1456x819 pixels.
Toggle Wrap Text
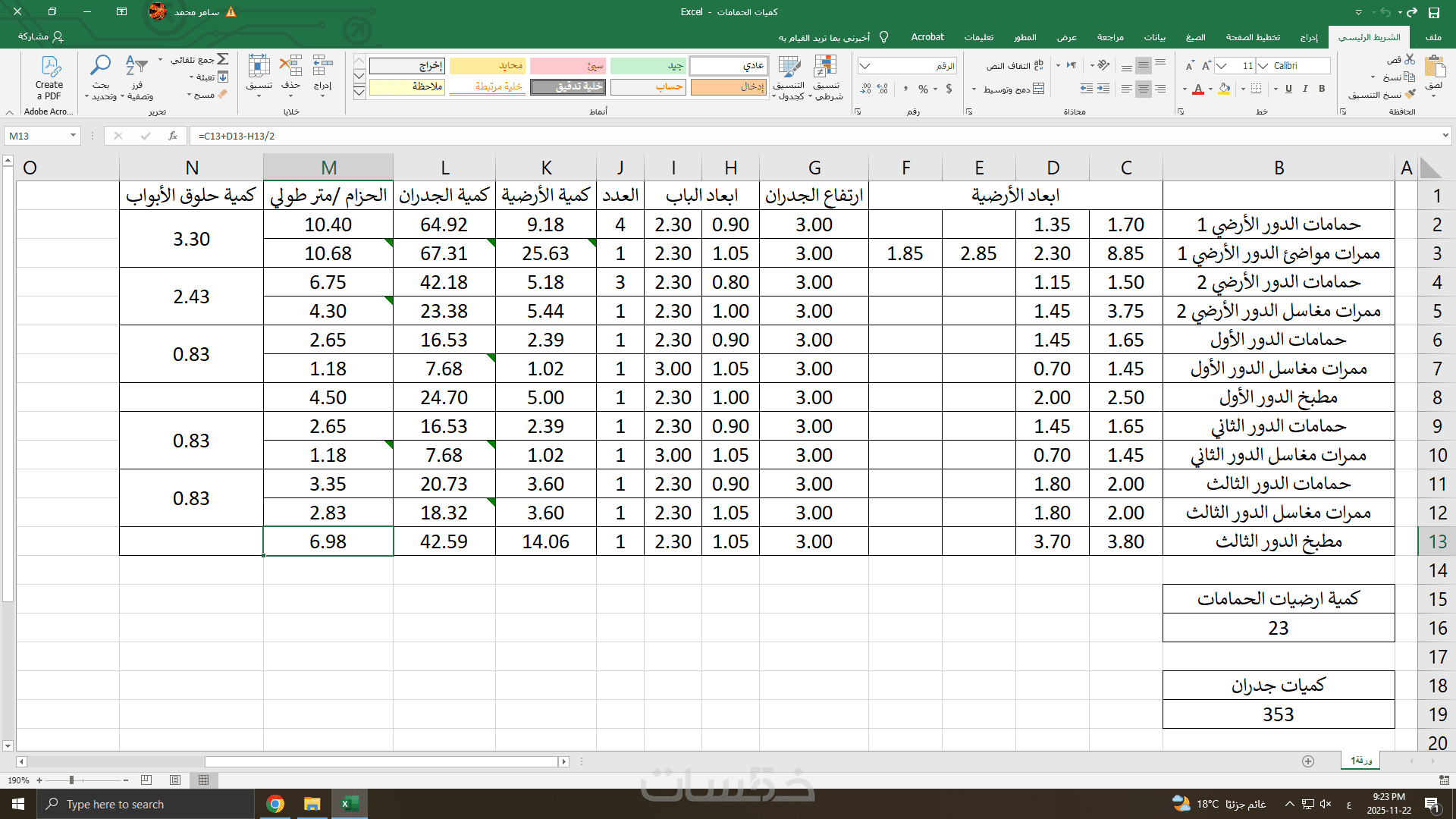click(1038, 66)
